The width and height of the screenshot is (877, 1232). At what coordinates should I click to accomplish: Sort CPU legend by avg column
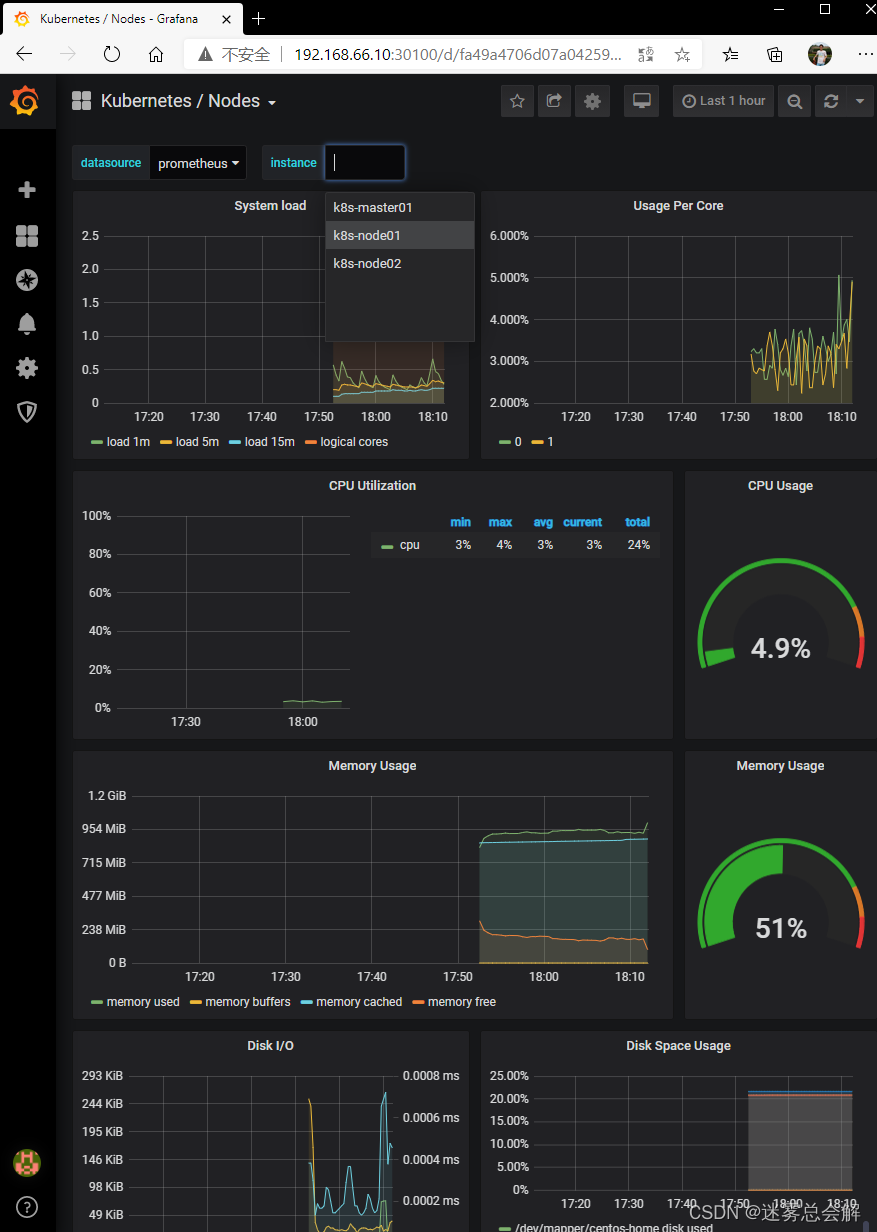click(543, 522)
